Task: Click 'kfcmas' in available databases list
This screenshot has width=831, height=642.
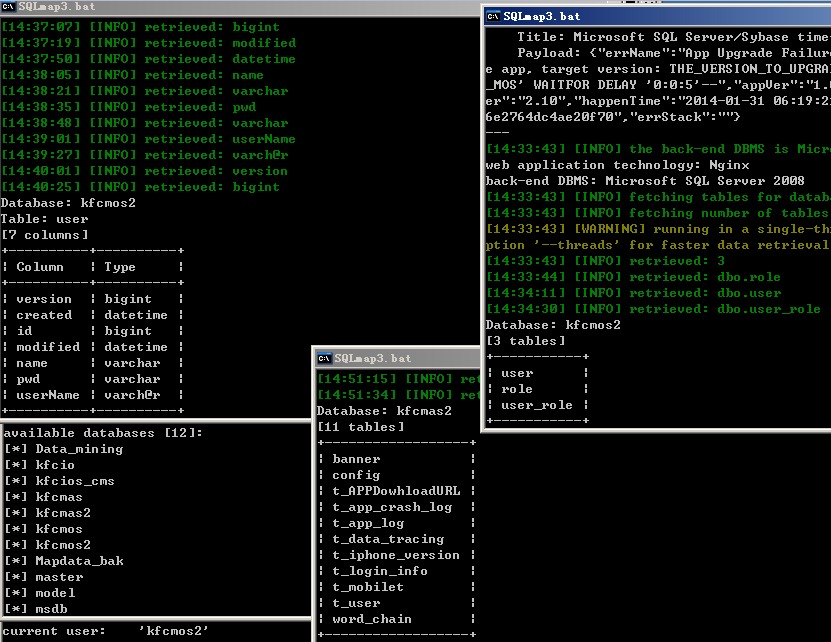Action: pyautogui.click(x=59, y=497)
